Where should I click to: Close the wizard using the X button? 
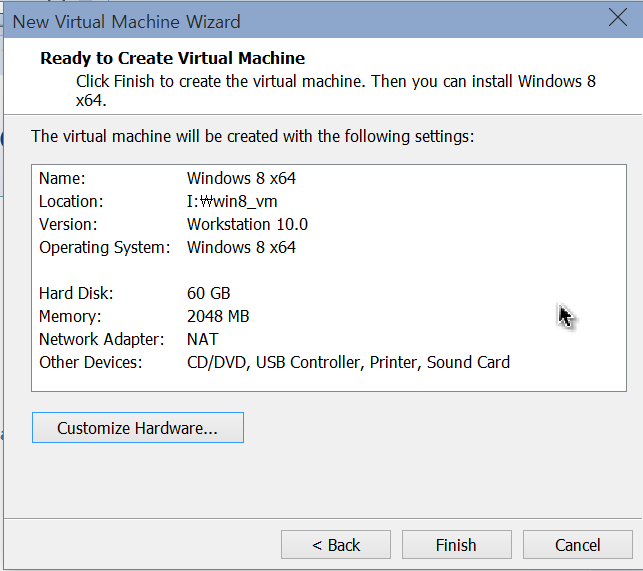coord(618,18)
